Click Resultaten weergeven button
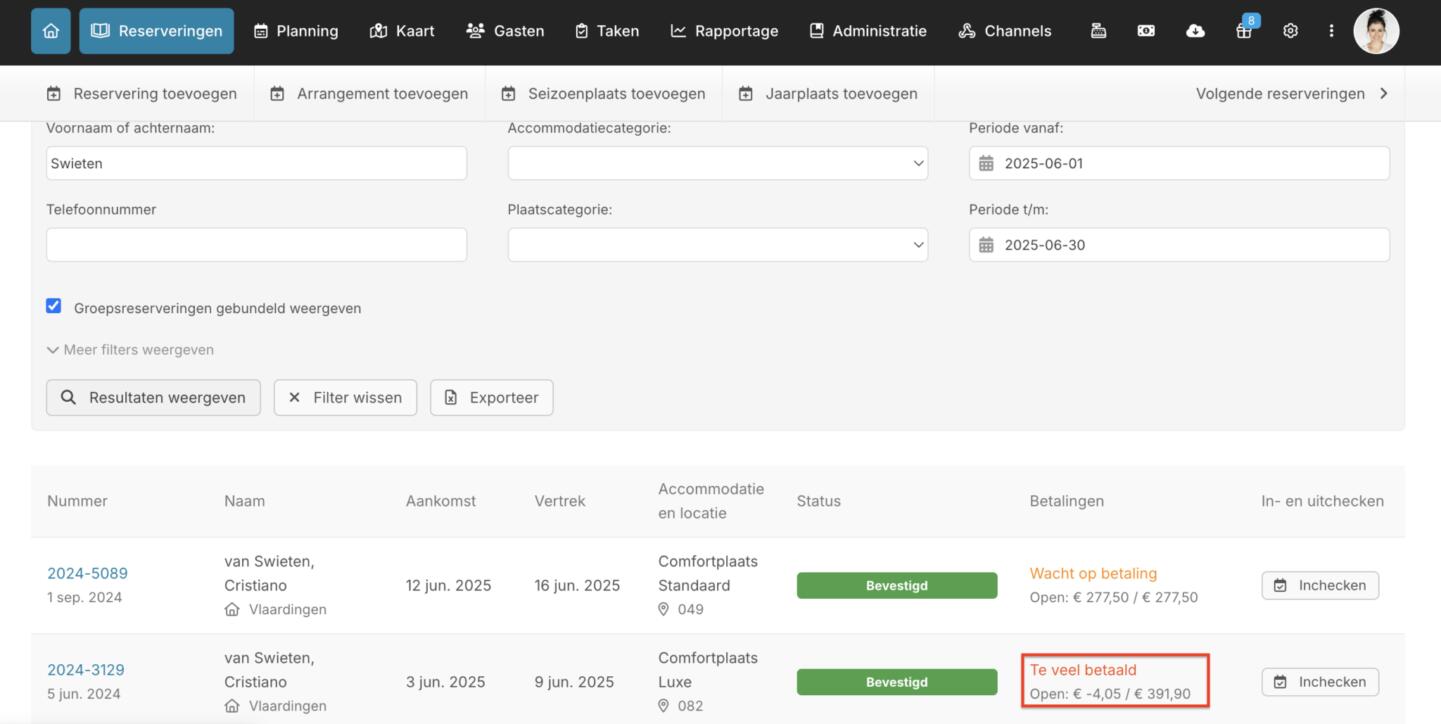 [x=153, y=397]
